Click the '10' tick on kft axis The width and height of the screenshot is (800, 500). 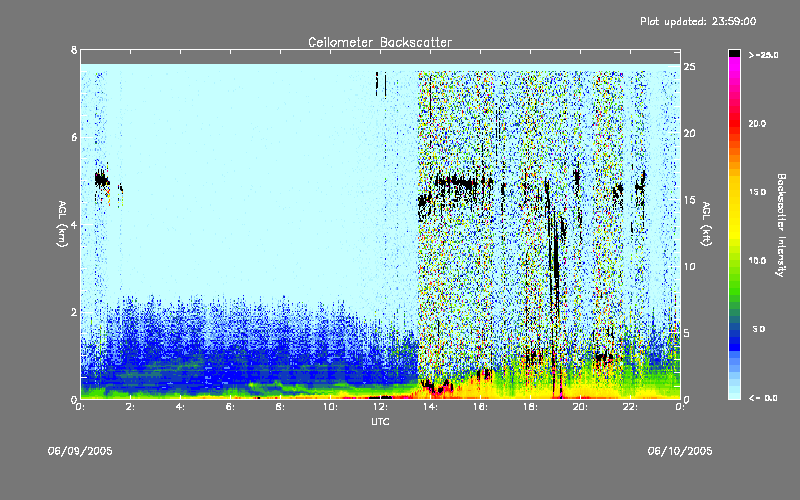tap(689, 266)
